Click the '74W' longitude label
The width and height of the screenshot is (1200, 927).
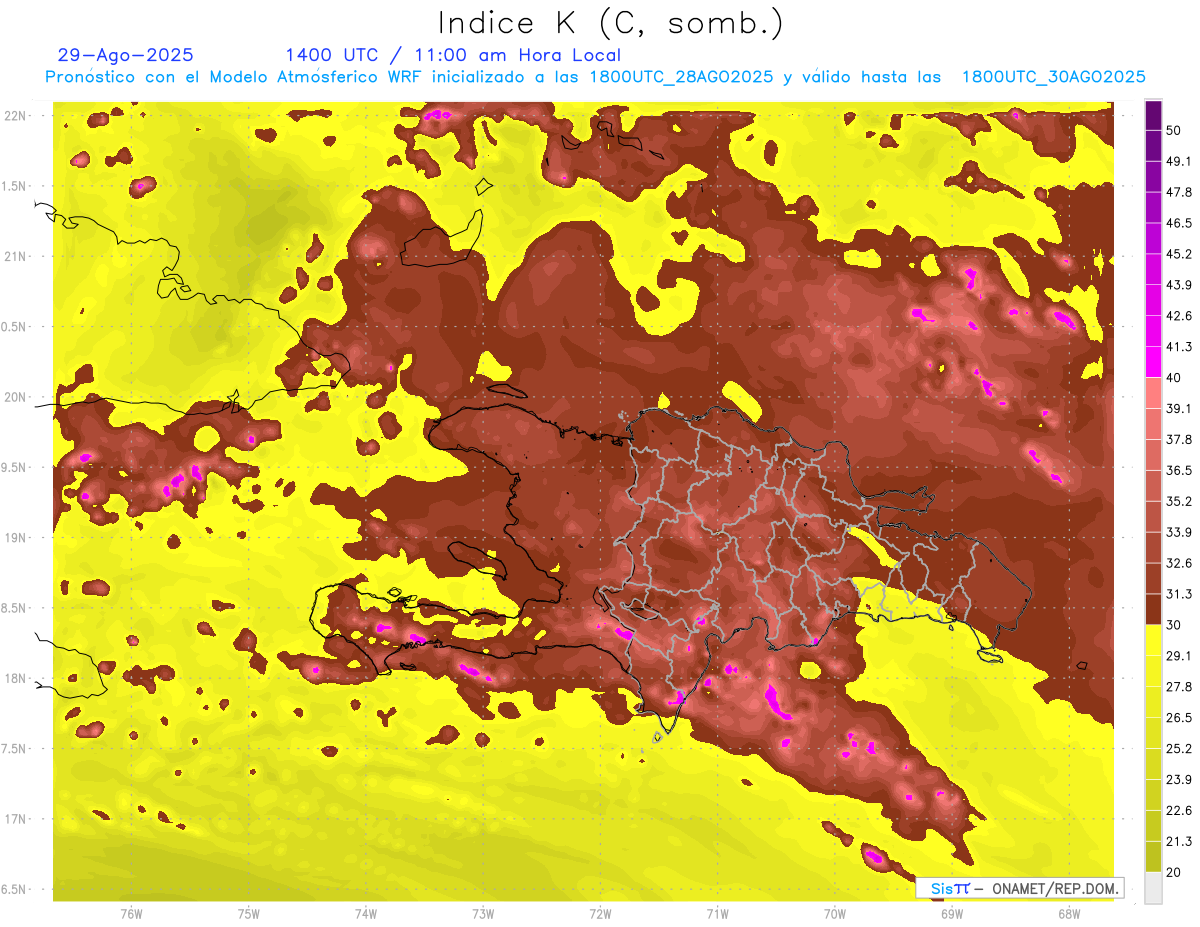pyautogui.click(x=365, y=914)
